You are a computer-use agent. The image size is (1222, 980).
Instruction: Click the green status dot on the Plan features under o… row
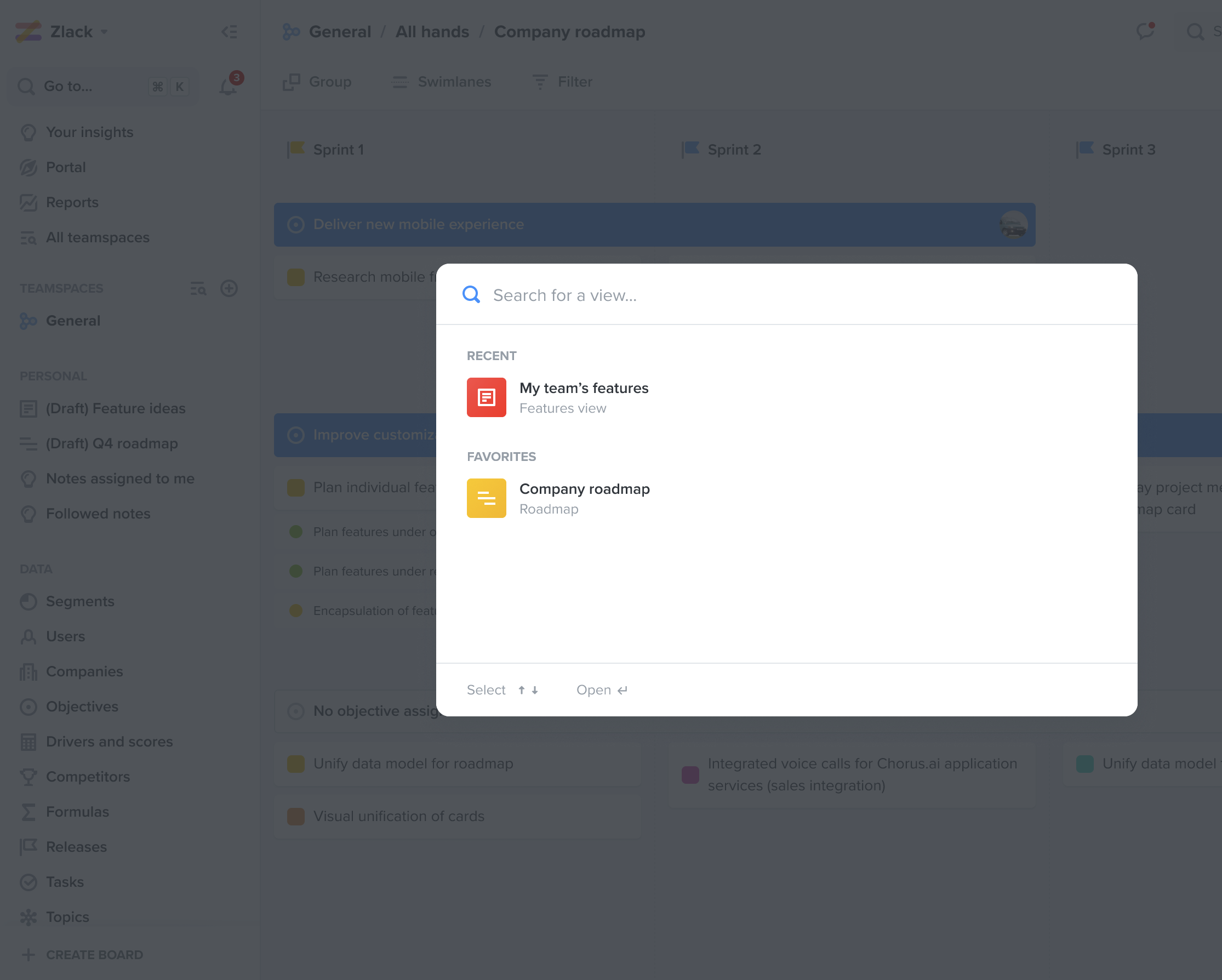point(296,532)
